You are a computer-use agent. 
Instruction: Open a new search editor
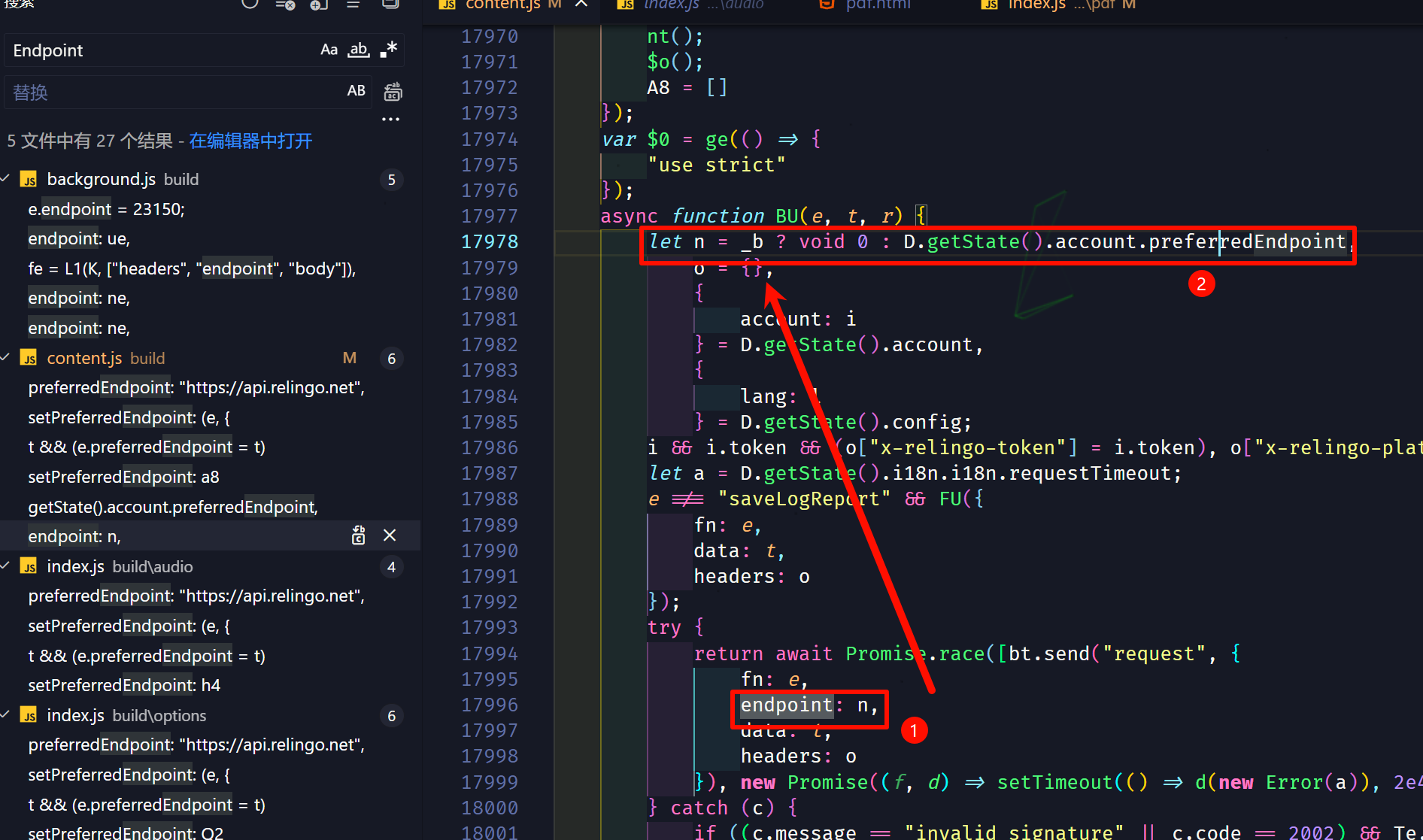click(319, 4)
